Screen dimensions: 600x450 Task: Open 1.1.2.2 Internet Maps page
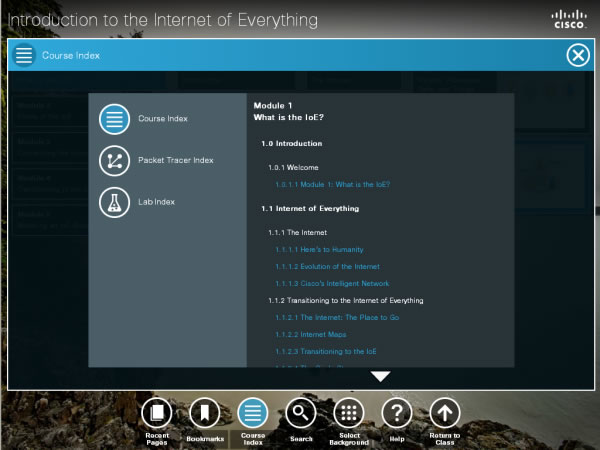tap(310, 335)
